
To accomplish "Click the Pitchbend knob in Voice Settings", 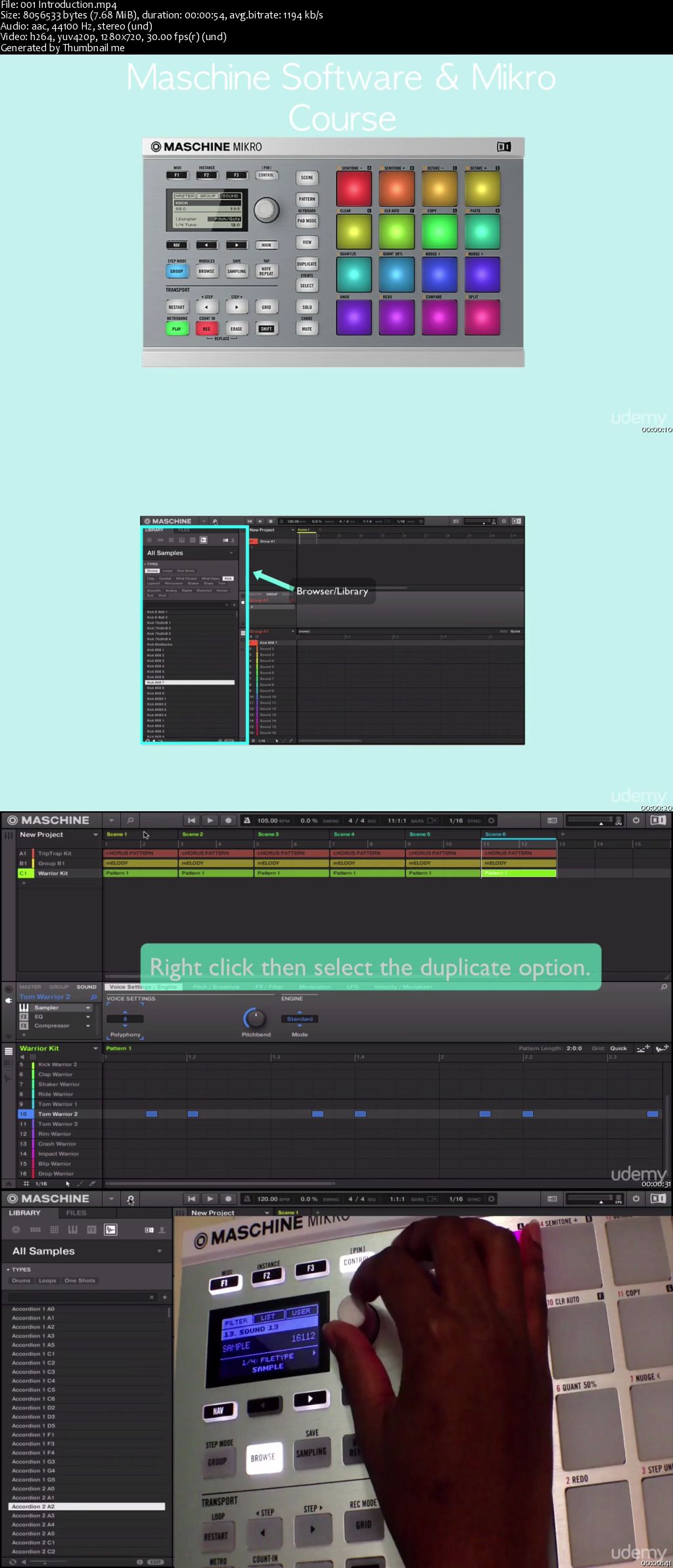I will coord(255,1019).
